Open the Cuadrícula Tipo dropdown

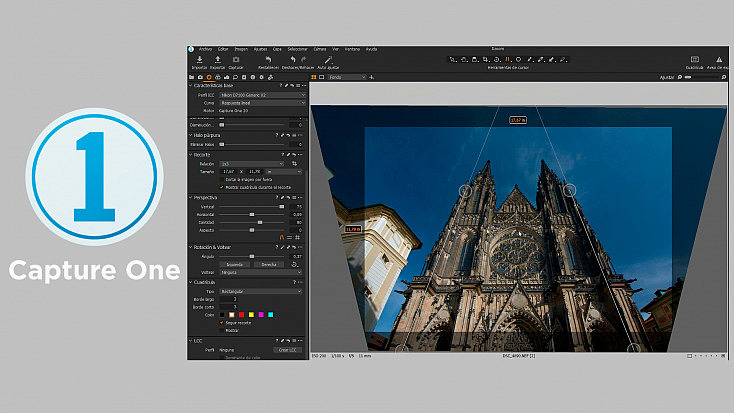point(260,291)
